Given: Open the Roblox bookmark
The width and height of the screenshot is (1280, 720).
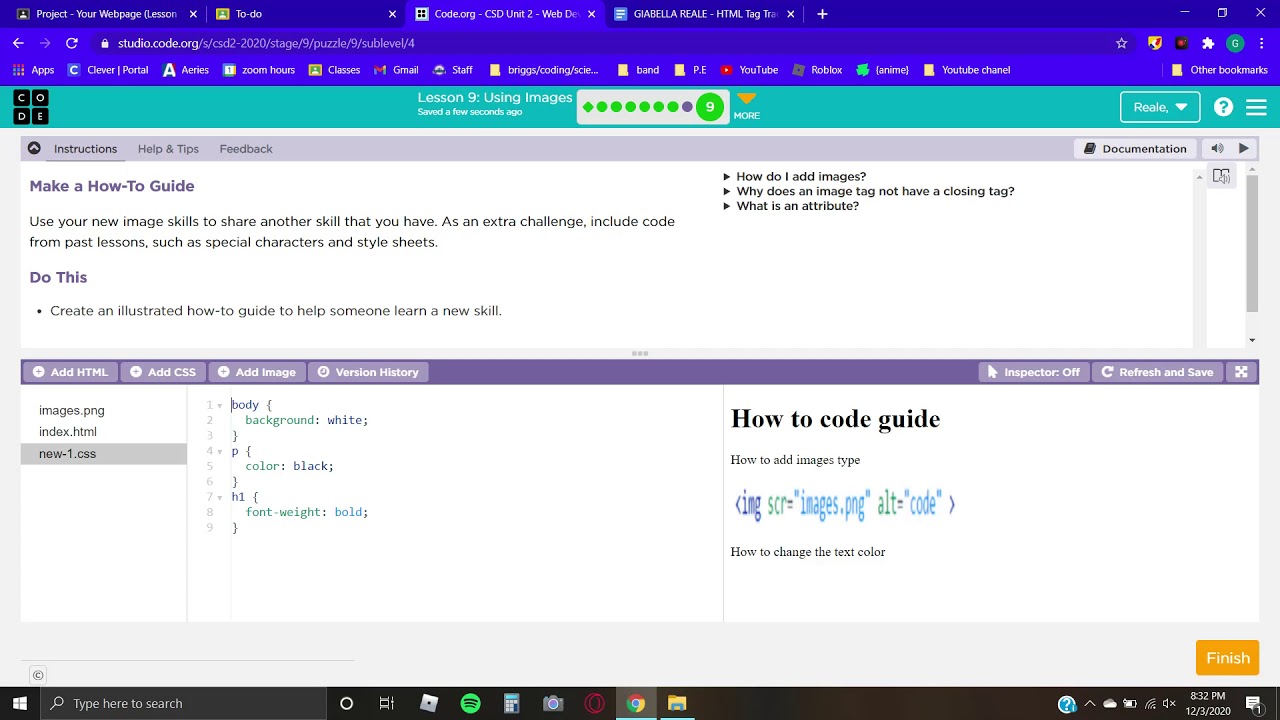Looking at the screenshot, I should pos(817,70).
